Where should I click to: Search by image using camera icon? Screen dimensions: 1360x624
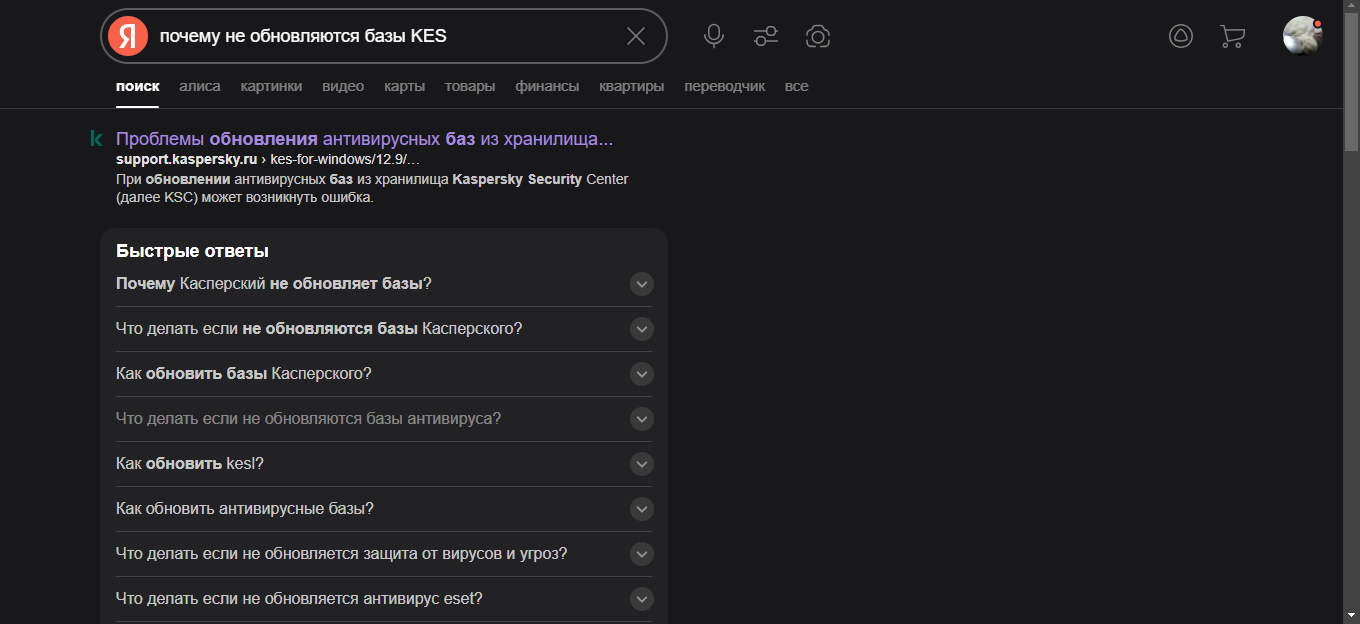pyautogui.click(x=818, y=36)
